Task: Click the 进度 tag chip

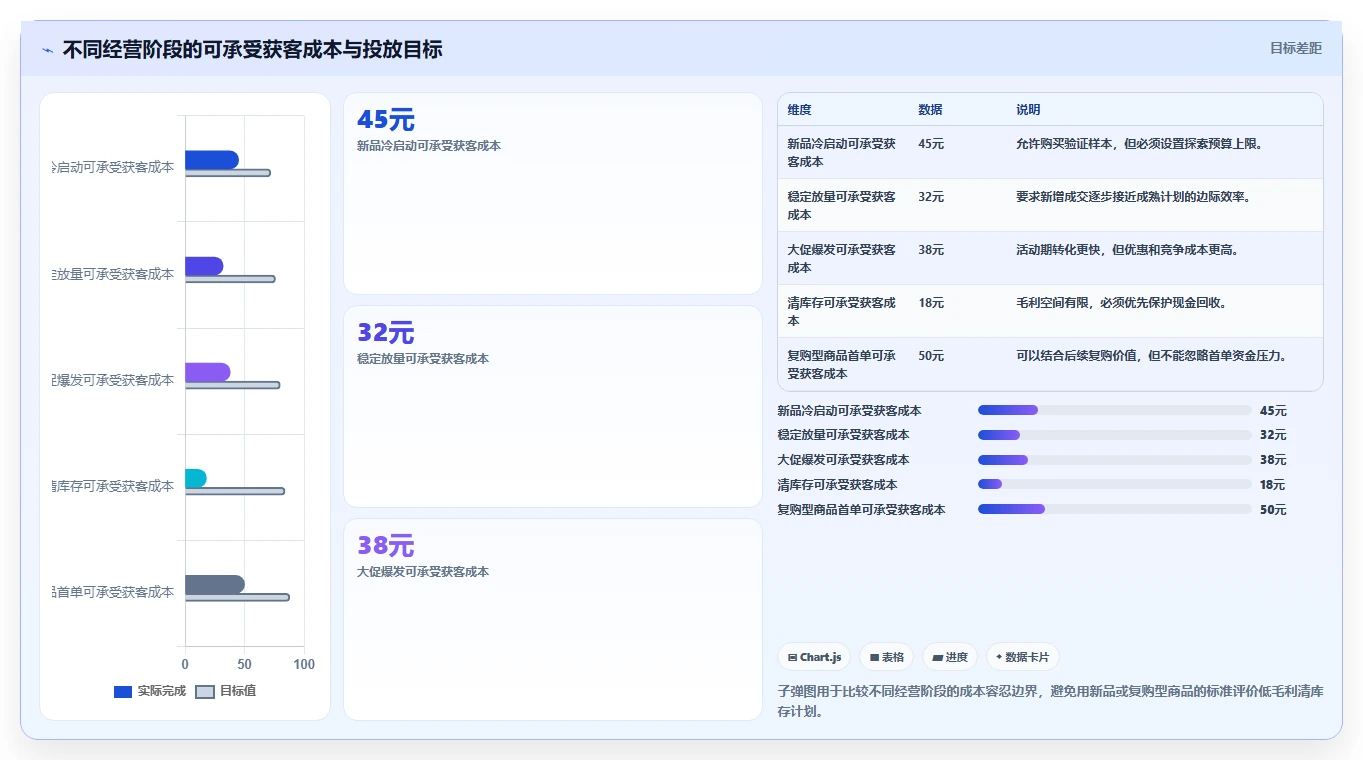Action: tap(950, 657)
